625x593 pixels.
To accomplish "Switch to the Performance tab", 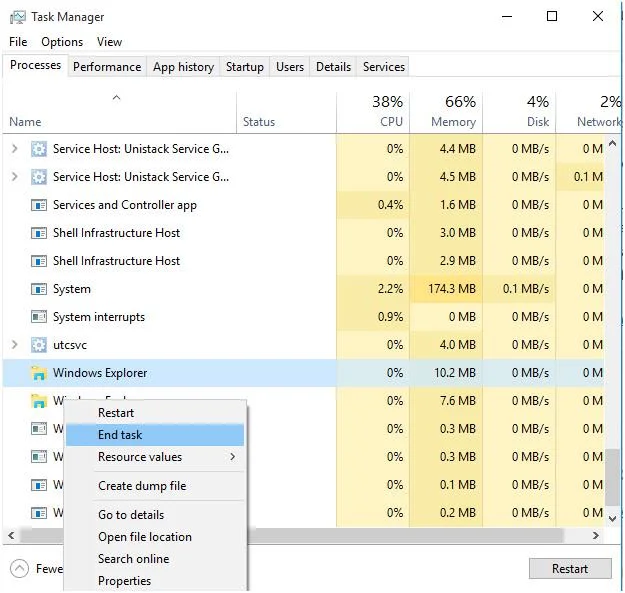I will pyautogui.click(x=107, y=67).
